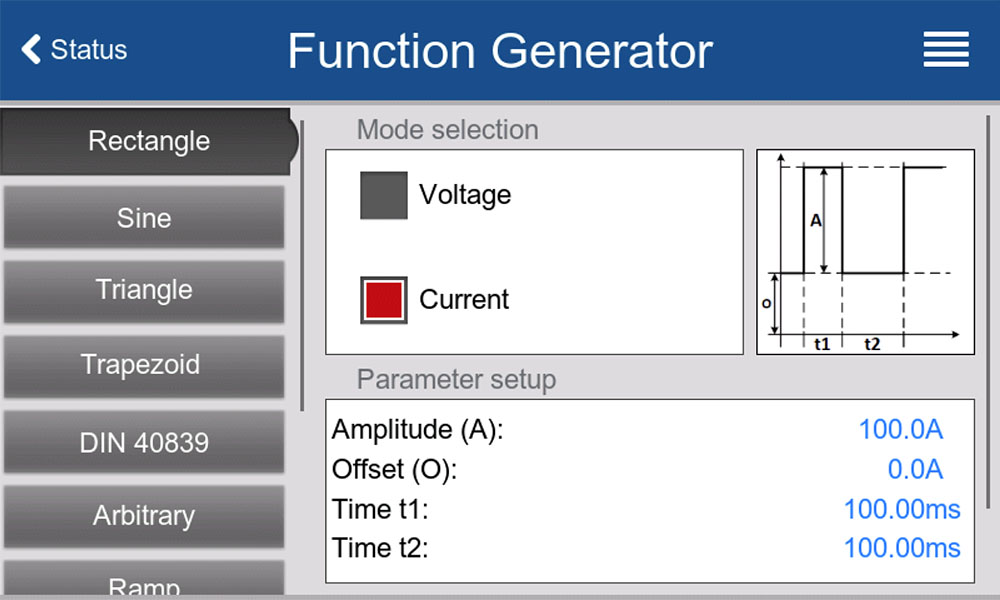Select the Voltage mode checkbox
1000x600 pixels.
pyautogui.click(x=383, y=195)
